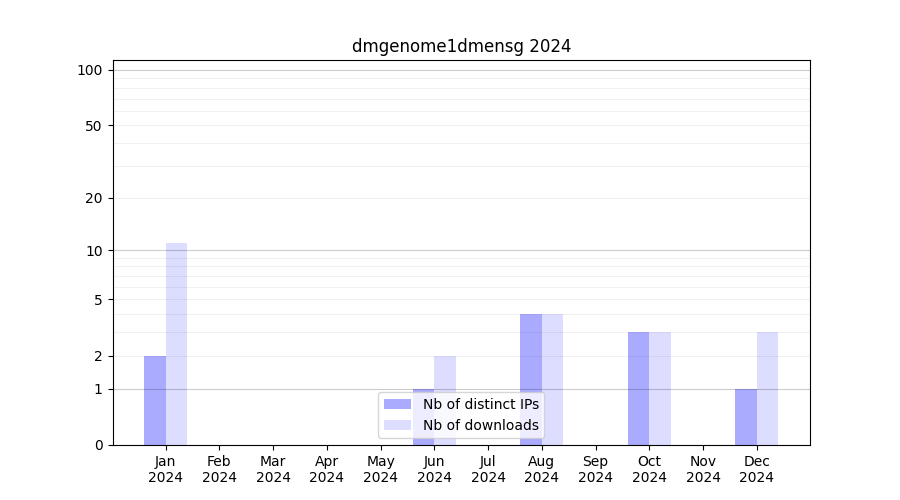Click the Nb of distinct IPs legend swatch

coord(397,404)
